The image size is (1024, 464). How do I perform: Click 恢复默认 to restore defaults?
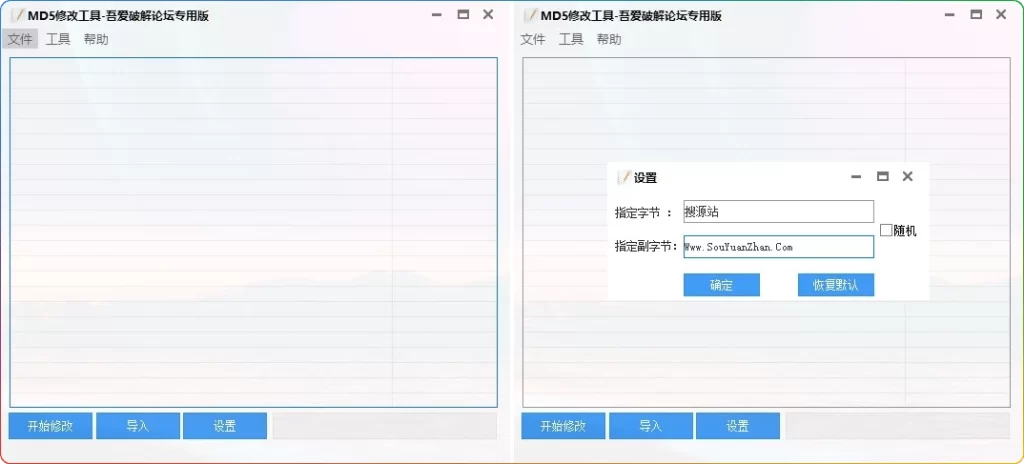pyautogui.click(x=836, y=285)
